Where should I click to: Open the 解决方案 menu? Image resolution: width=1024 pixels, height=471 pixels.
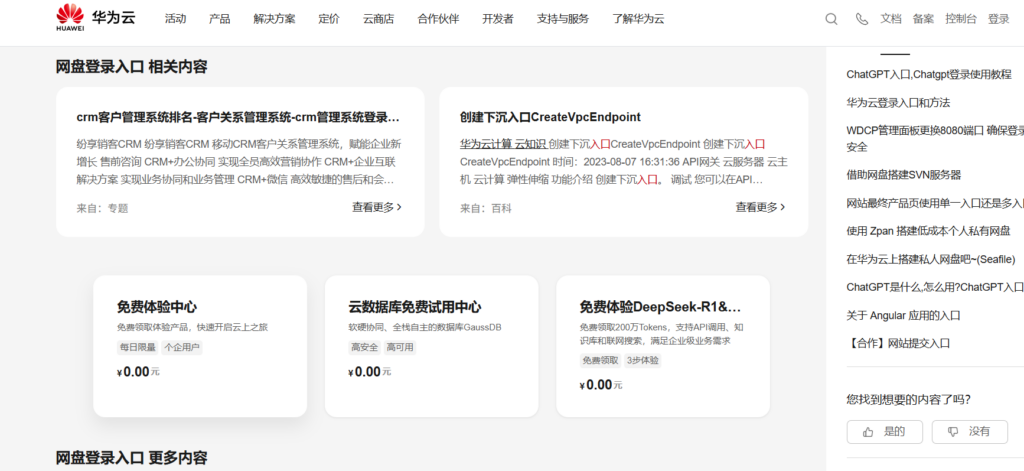(274, 19)
